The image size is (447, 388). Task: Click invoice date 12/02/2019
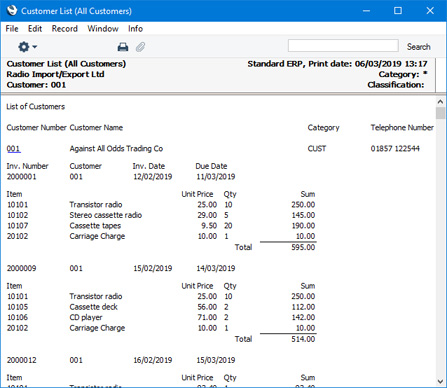point(153,177)
